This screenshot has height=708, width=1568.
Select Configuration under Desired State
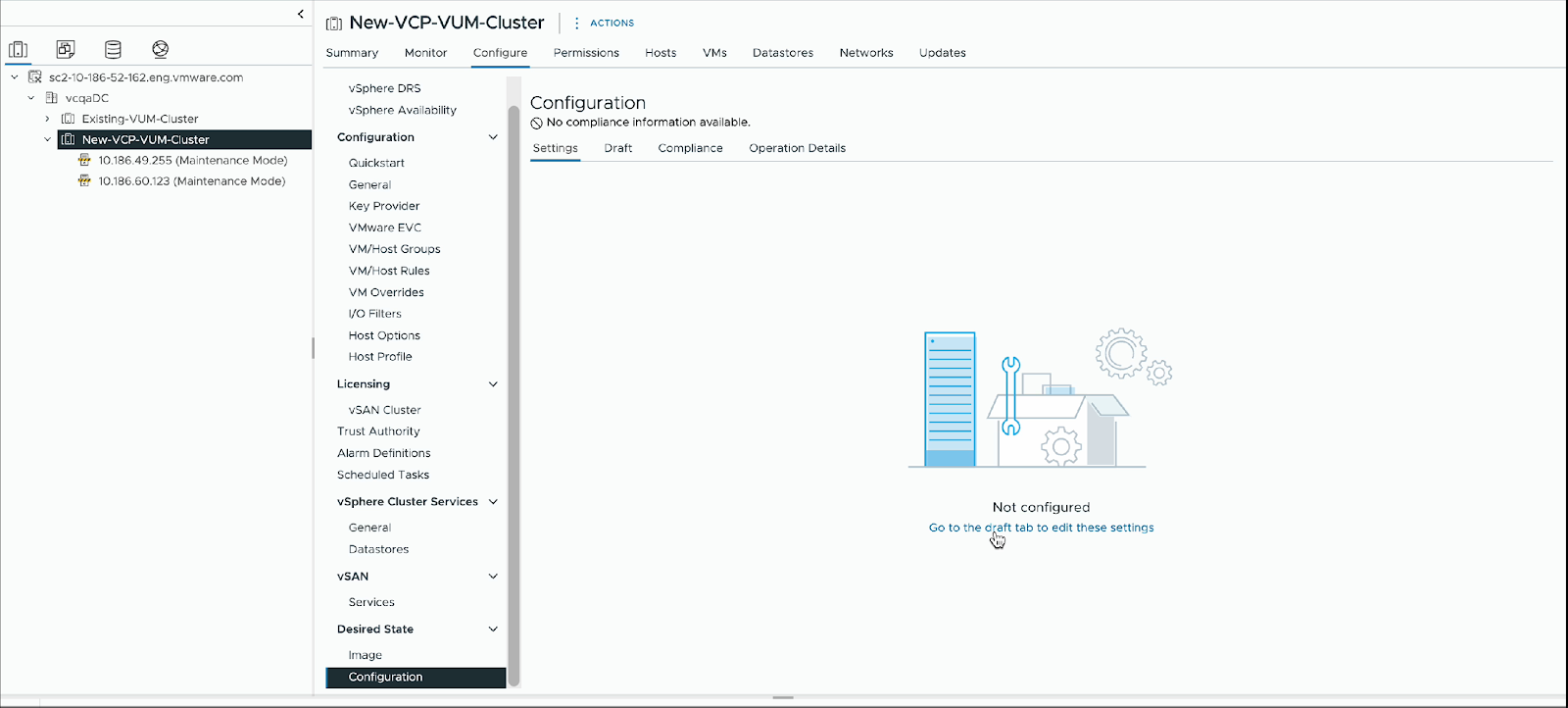pyautogui.click(x=416, y=678)
